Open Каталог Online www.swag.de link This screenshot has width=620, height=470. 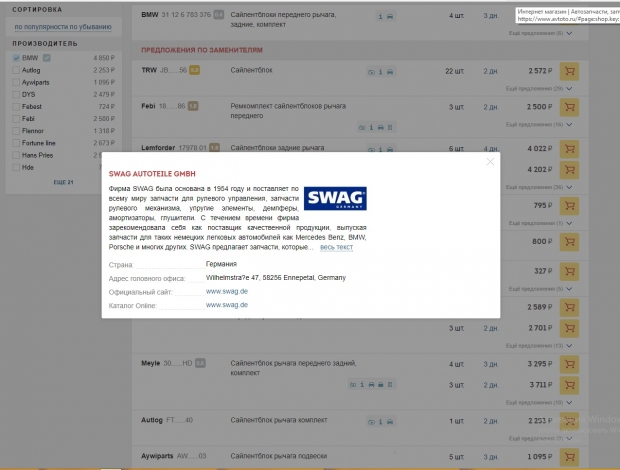click(226, 304)
